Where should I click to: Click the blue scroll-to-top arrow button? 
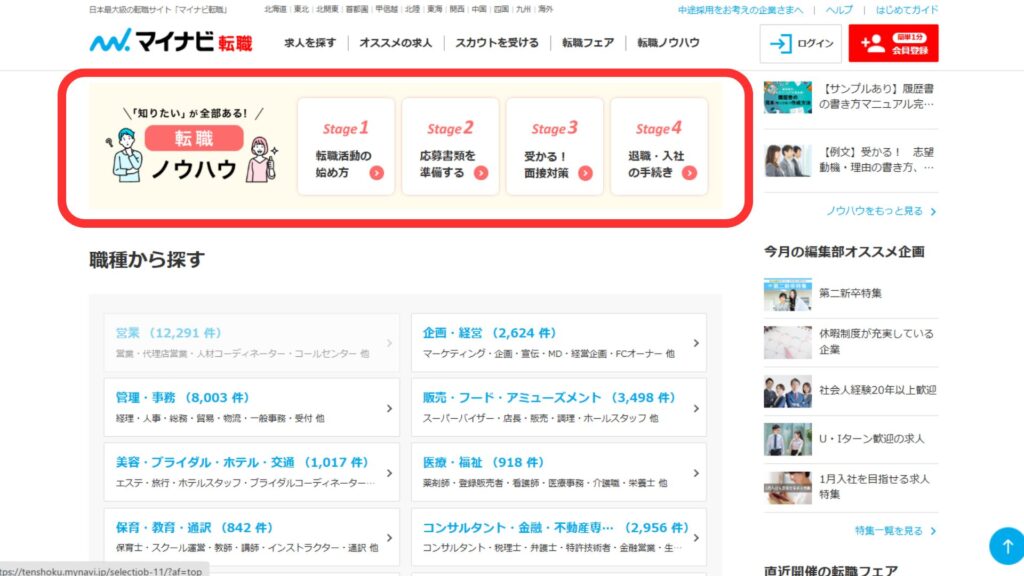coord(1006,545)
